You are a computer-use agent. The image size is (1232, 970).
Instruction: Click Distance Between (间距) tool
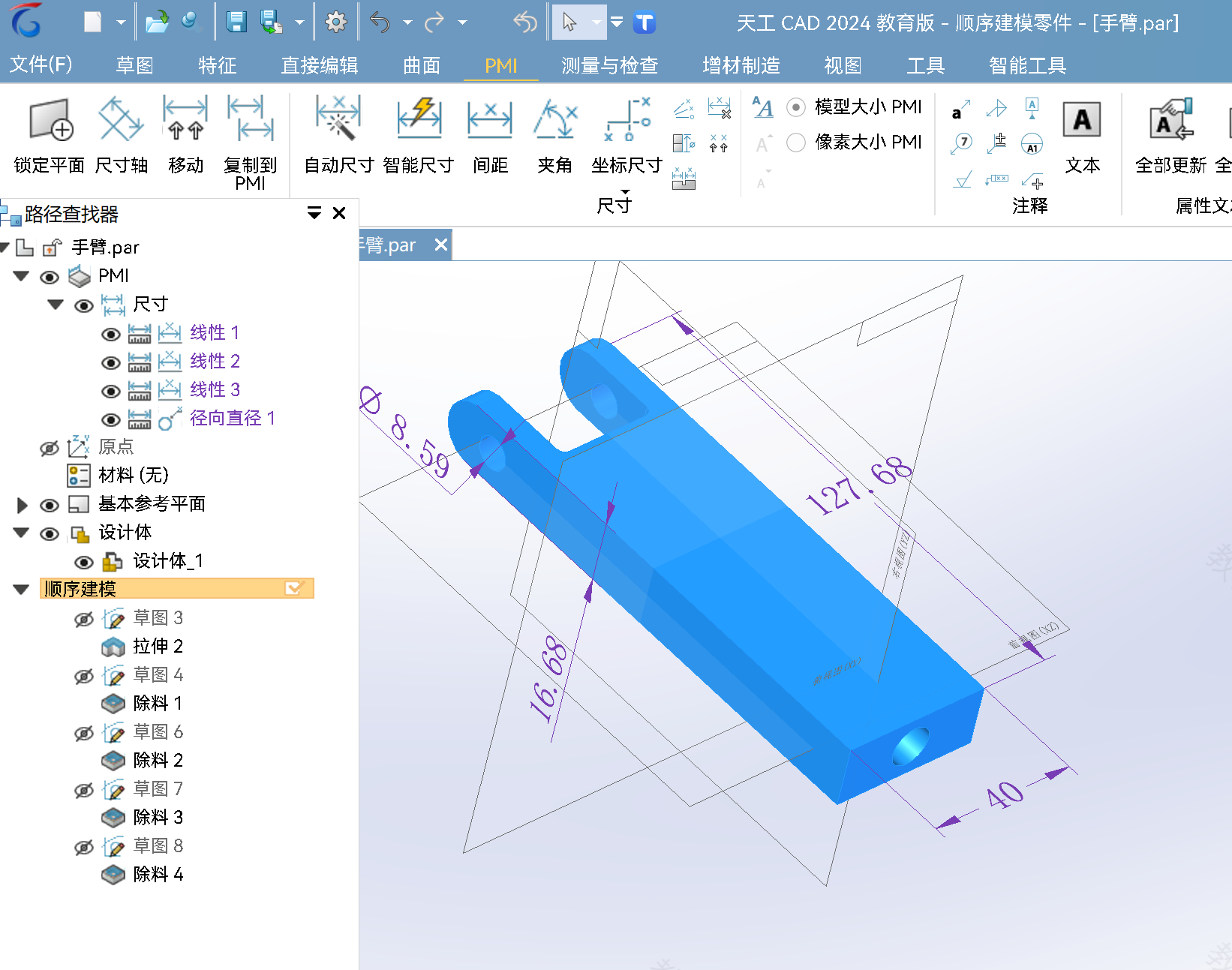(490, 135)
